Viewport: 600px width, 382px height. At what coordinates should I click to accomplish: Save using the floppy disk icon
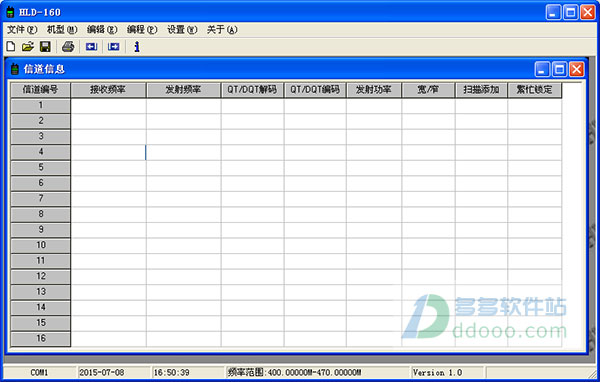[x=45, y=47]
